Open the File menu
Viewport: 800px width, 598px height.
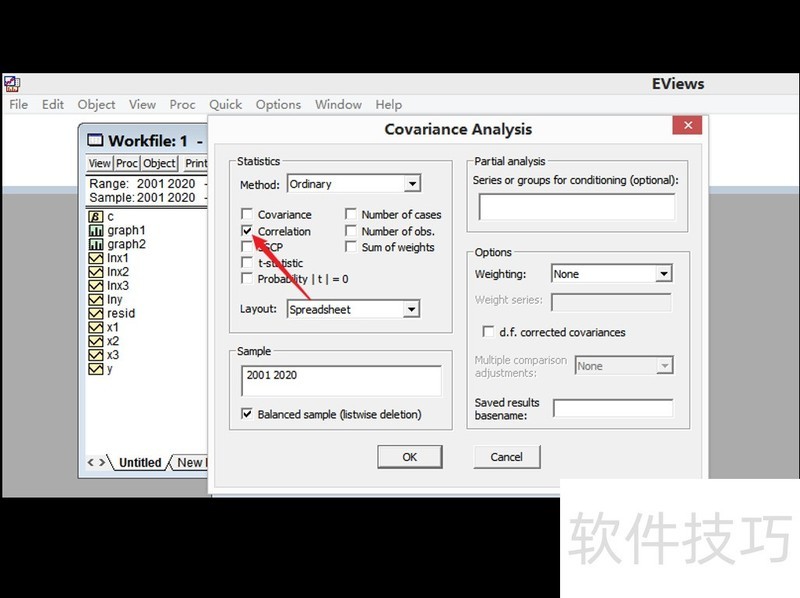tap(19, 105)
